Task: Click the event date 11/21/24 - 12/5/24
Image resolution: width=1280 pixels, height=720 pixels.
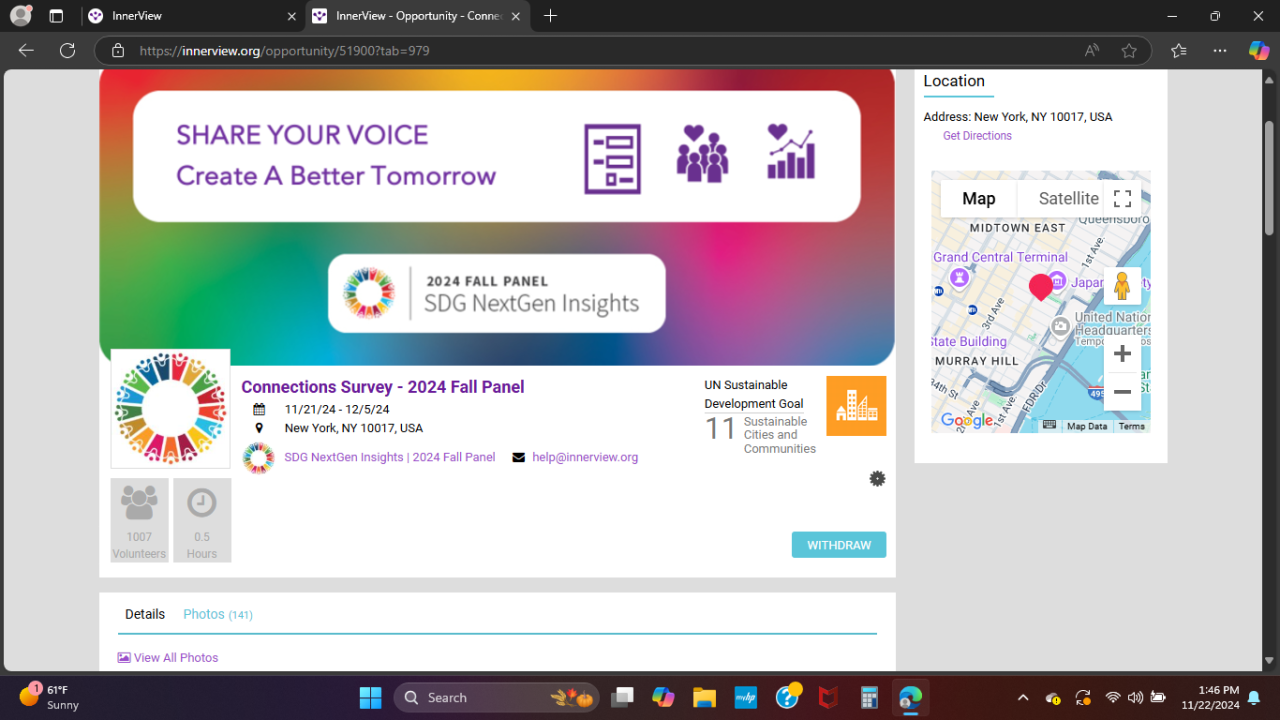Action: 337,409
